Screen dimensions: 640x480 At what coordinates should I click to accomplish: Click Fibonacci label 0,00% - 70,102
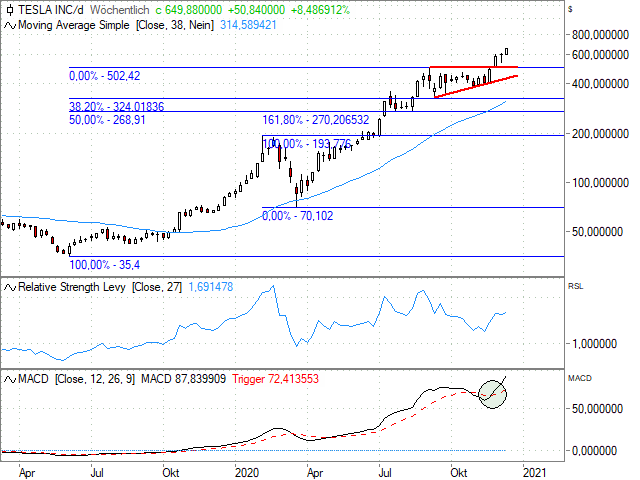click(x=298, y=216)
